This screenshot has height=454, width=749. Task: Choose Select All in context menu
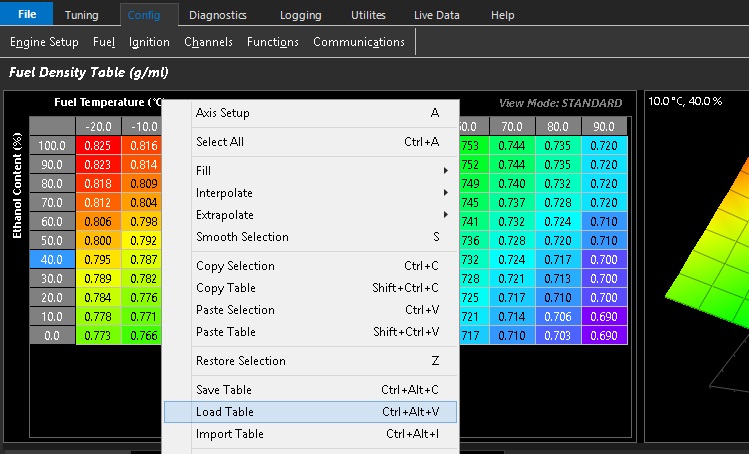tap(310, 141)
